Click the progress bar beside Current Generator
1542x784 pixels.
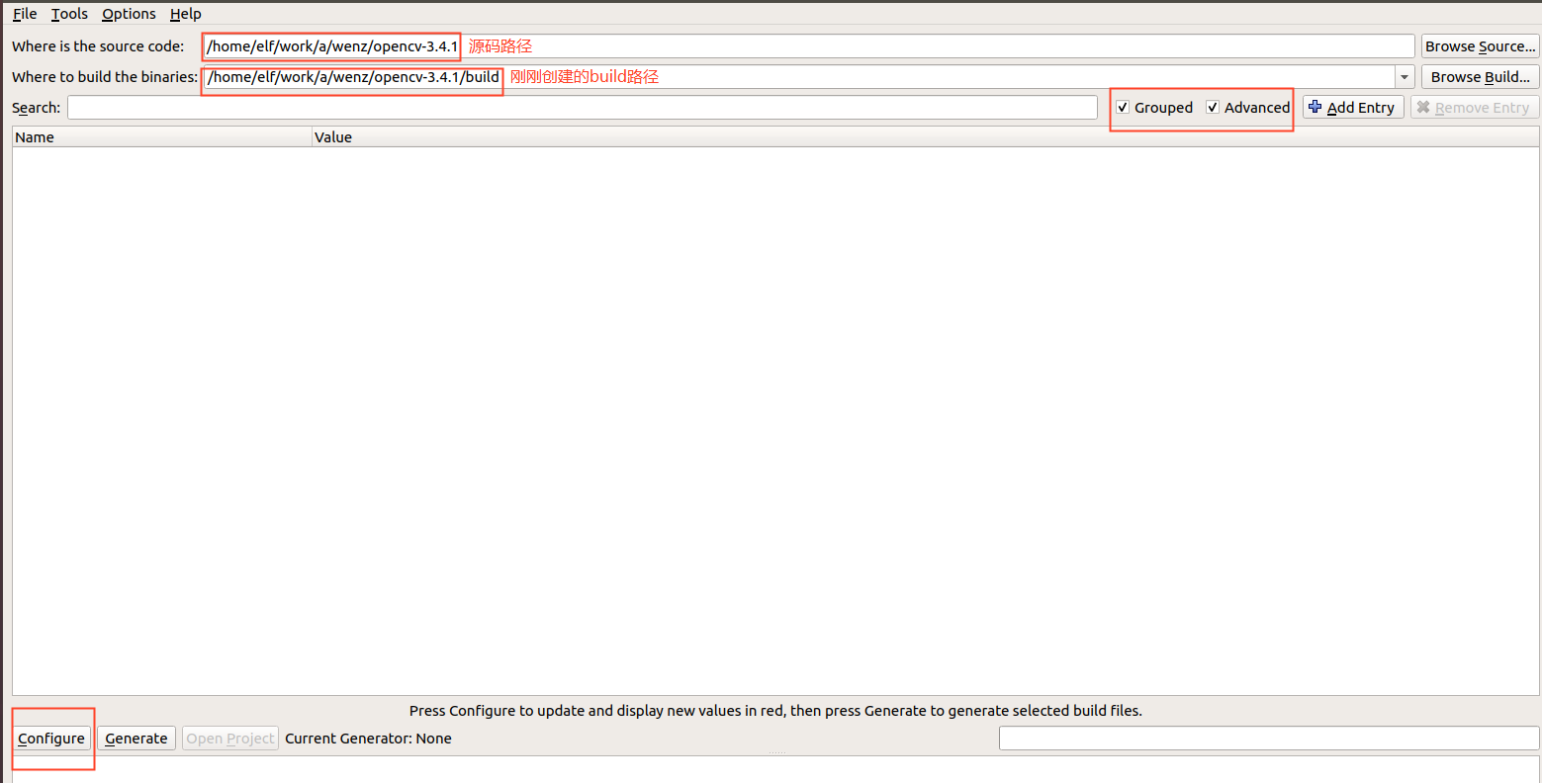point(1269,739)
